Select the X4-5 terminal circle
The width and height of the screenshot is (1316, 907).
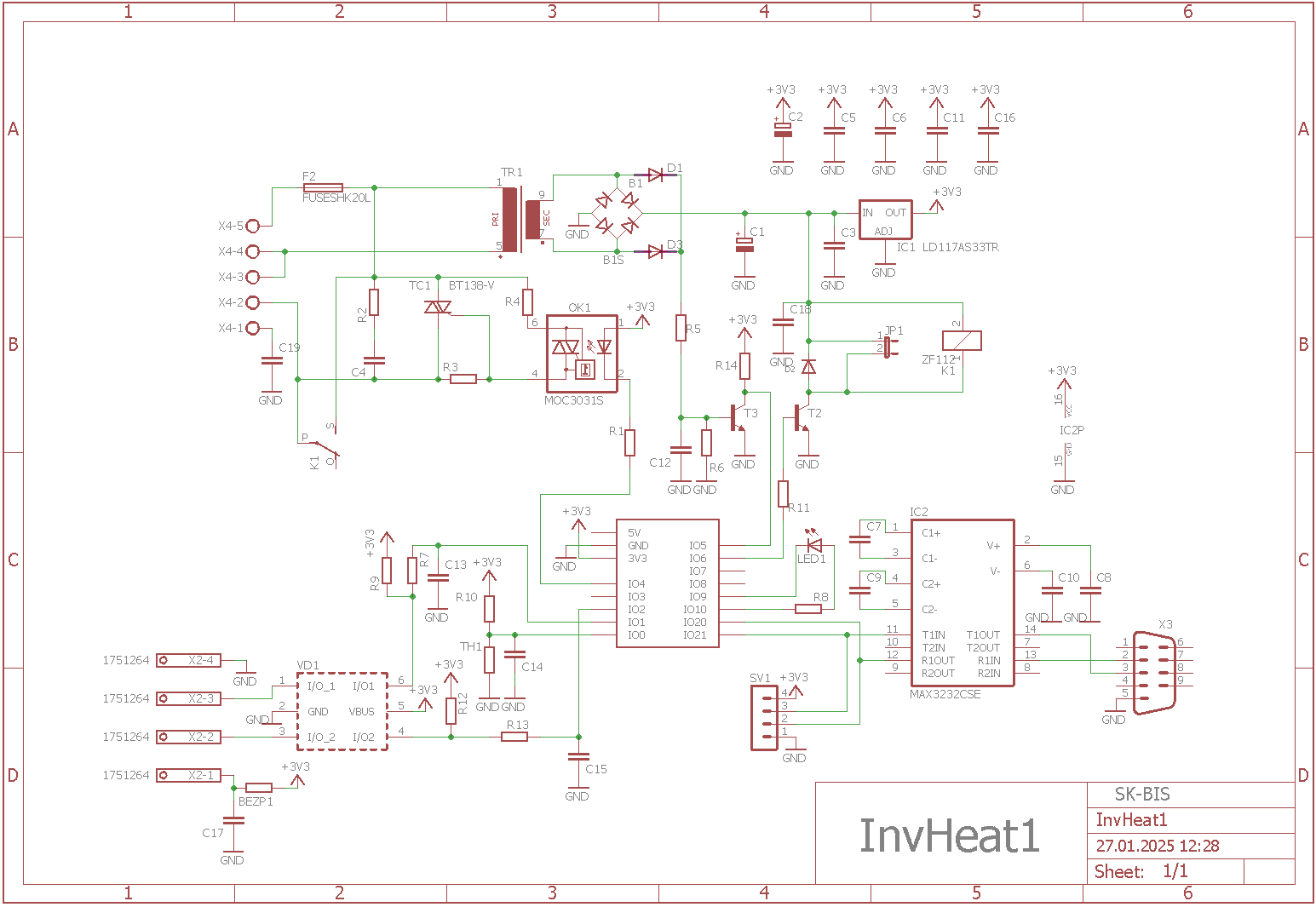(x=253, y=226)
